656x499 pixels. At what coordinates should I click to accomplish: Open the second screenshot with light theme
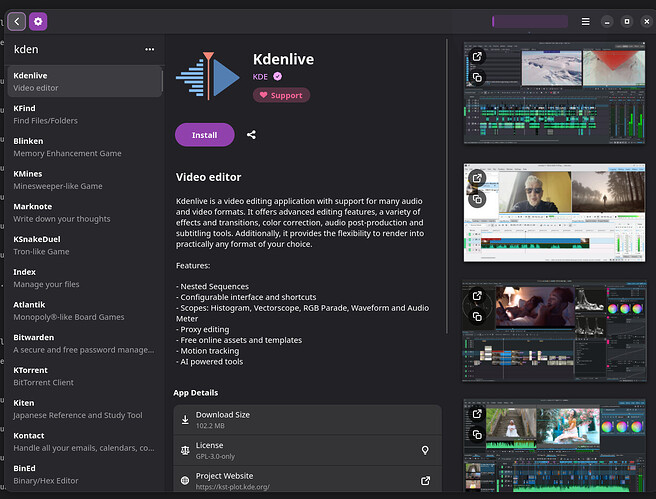[554, 212]
